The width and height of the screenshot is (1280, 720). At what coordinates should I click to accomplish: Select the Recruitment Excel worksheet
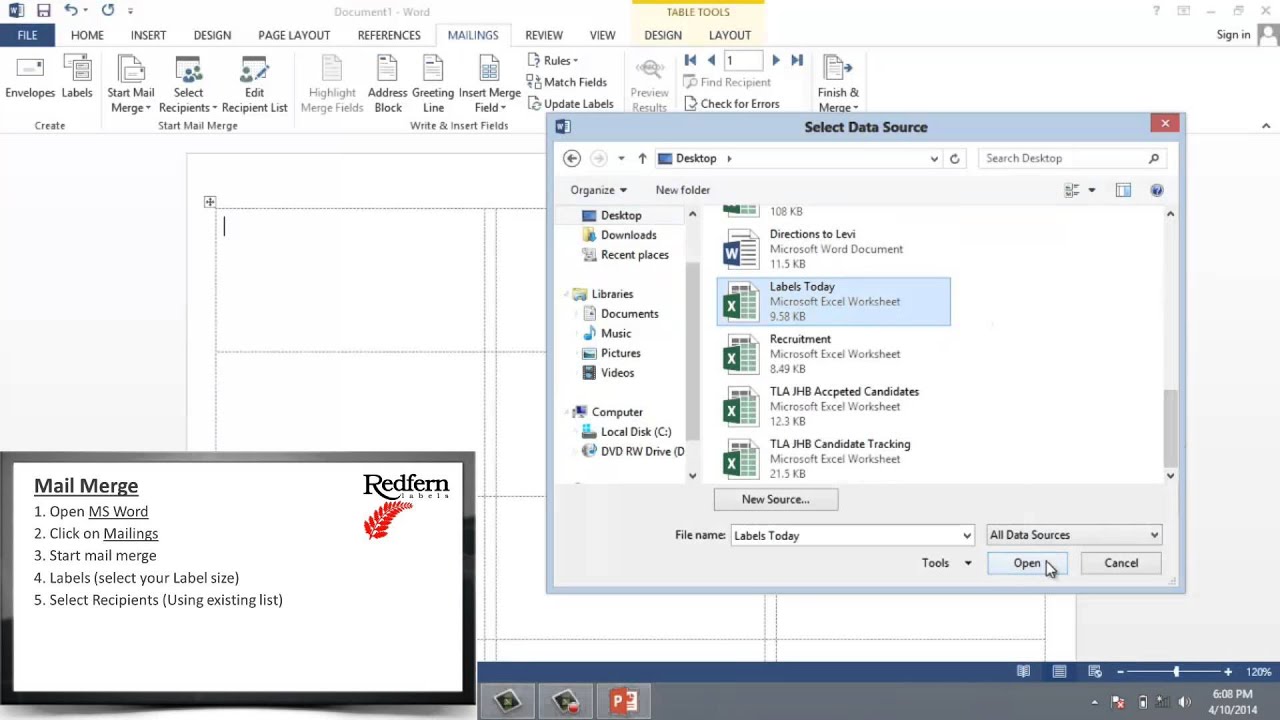pos(833,354)
